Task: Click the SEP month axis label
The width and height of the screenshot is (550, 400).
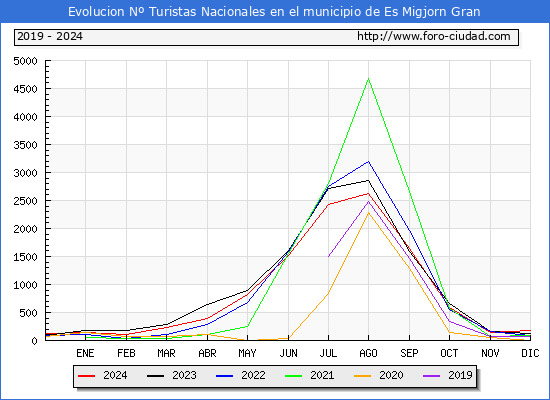Action: [409, 353]
